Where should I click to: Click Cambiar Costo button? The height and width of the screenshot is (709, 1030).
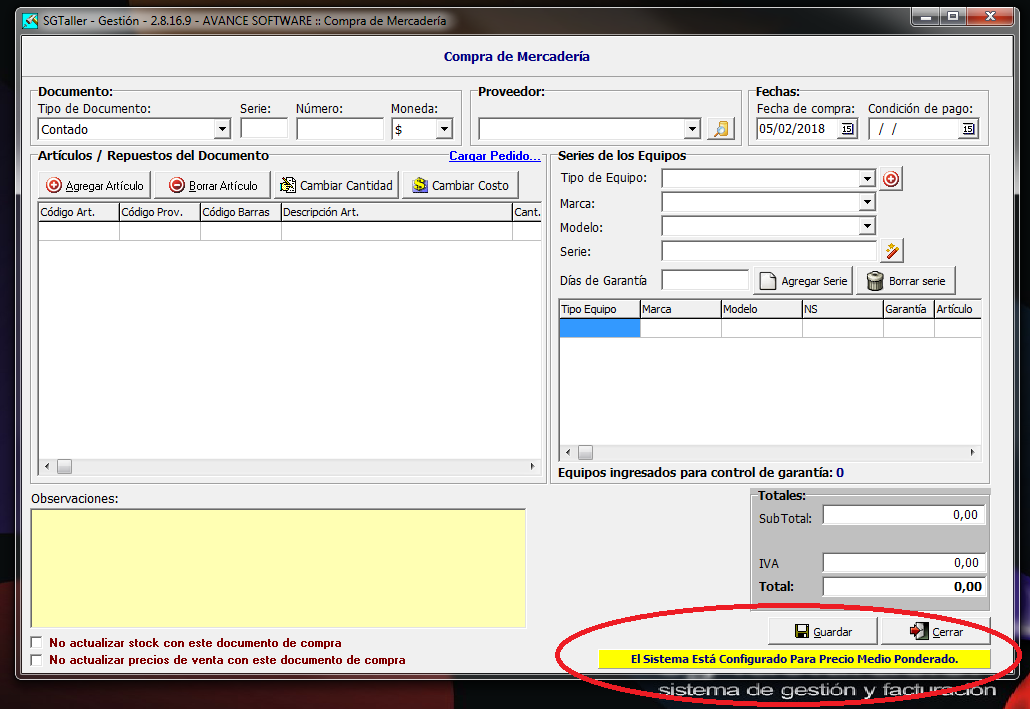click(461, 185)
